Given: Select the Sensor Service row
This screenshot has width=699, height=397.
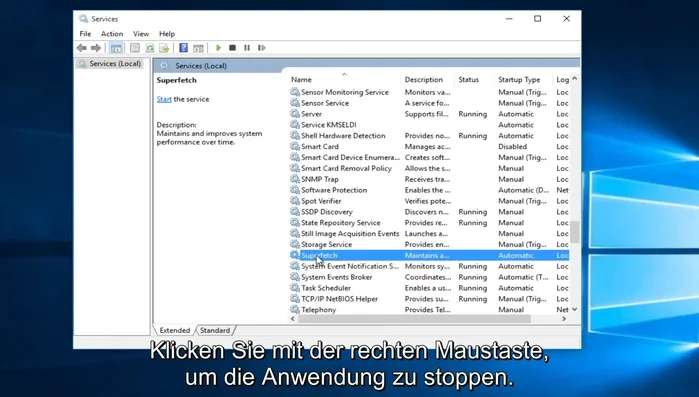Looking at the screenshot, I should pyautogui.click(x=428, y=103).
